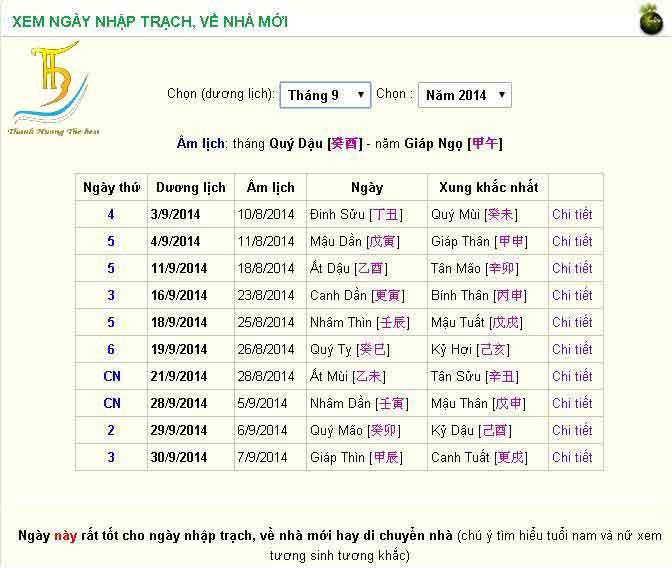This screenshot has height=568, width=672.
Task: Open Chi tiết link for 4/9/2014
Action: click(572, 241)
